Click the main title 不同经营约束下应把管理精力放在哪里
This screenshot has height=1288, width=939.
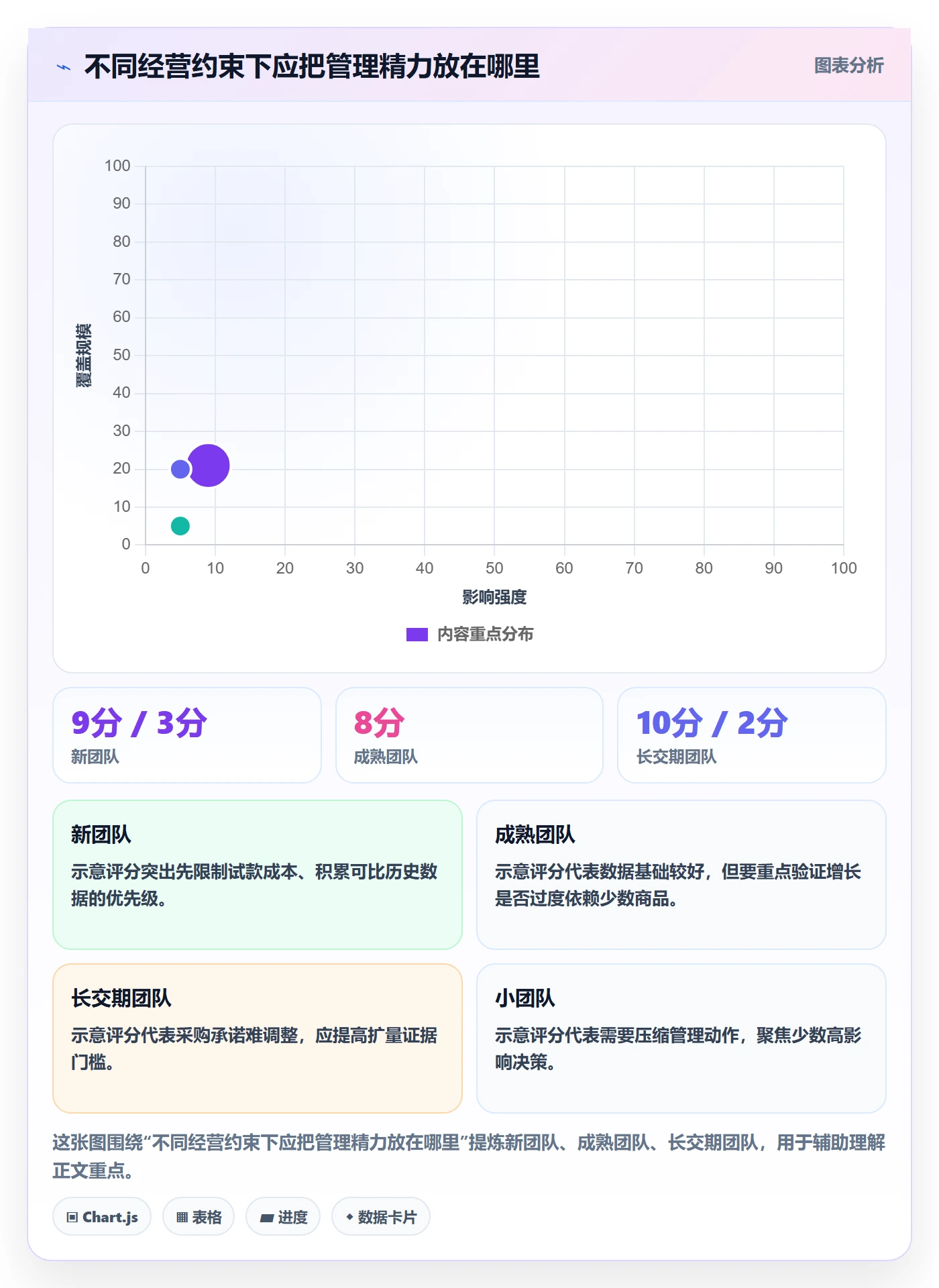point(312,66)
